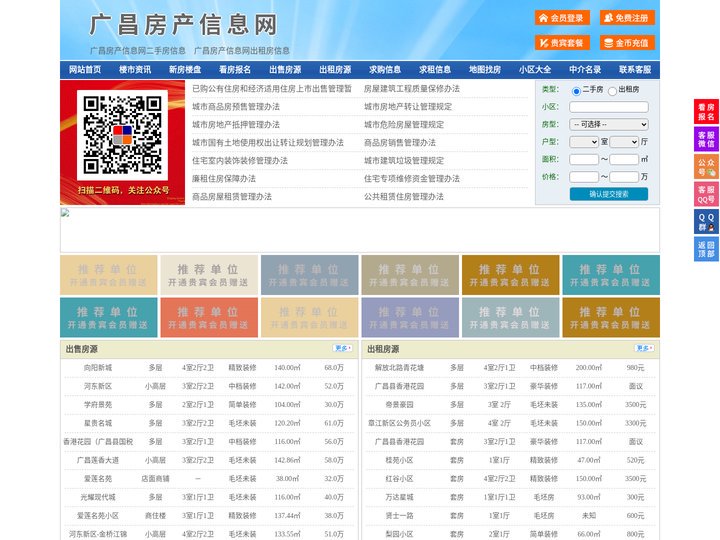
Task: Open 新房楼盘 navigation item
Action: (185, 70)
